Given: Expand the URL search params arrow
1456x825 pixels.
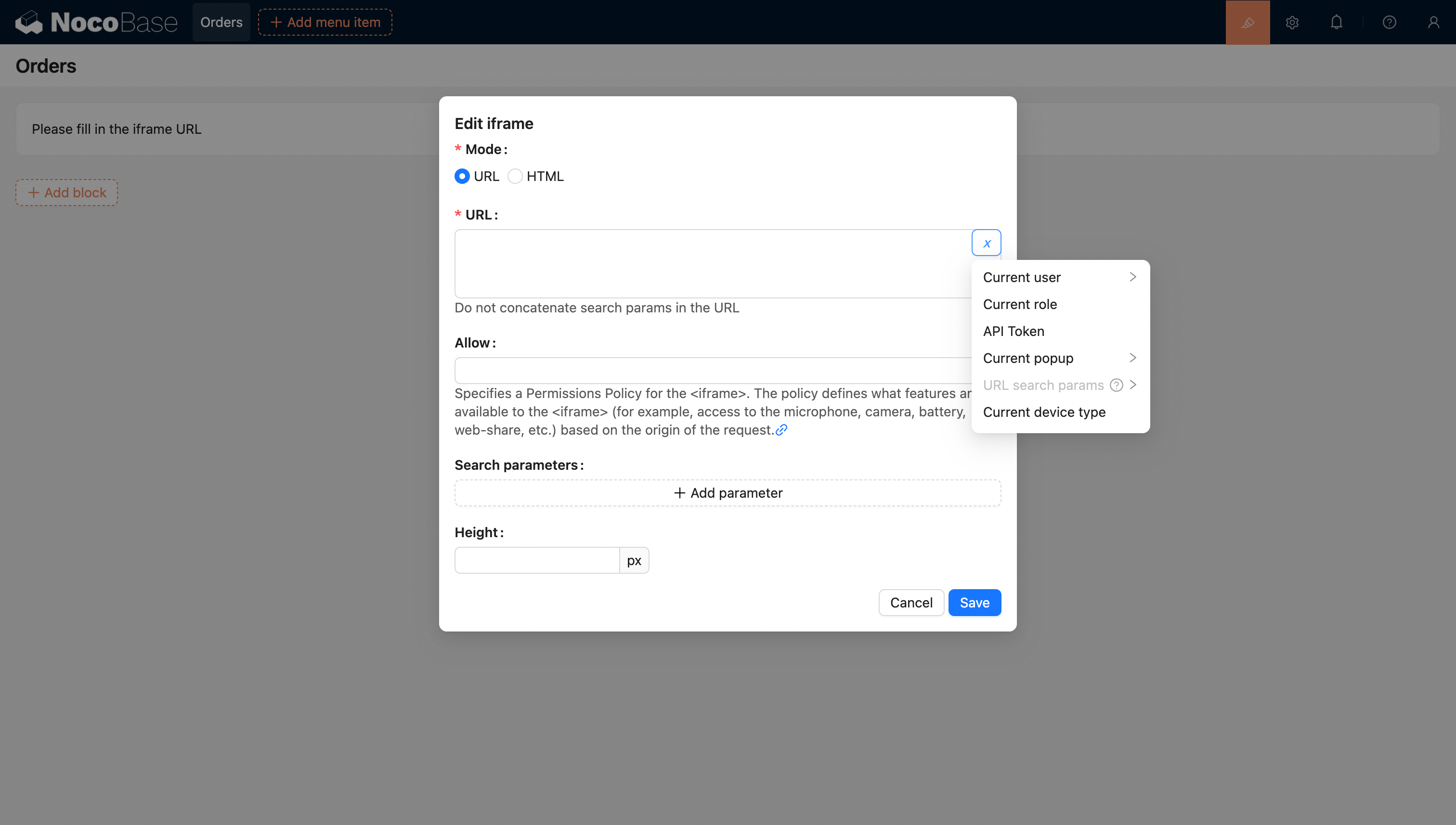Looking at the screenshot, I should pos(1132,385).
